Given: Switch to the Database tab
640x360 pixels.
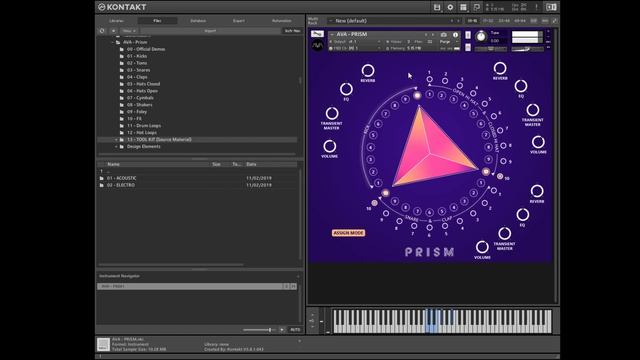Looking at the screenshot, I should click(x=198, y=20).
